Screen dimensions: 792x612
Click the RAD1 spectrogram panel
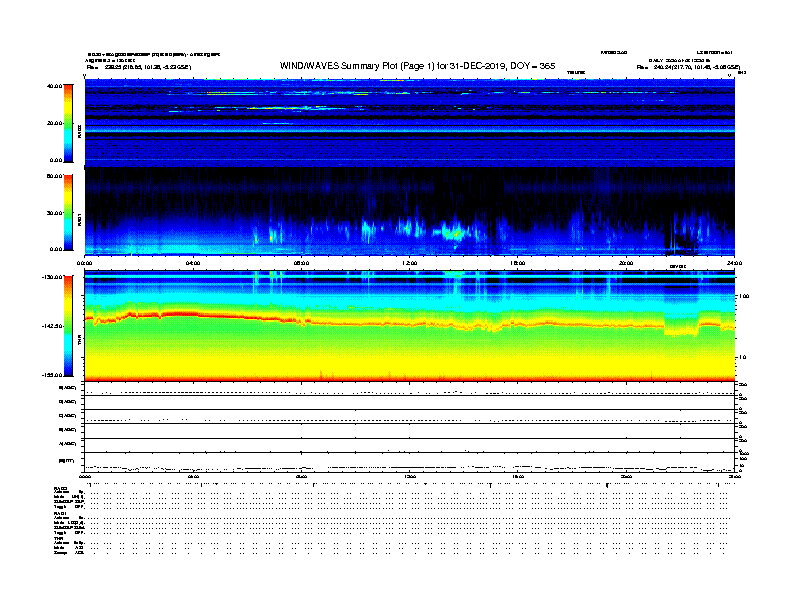(x=410, y=212)
